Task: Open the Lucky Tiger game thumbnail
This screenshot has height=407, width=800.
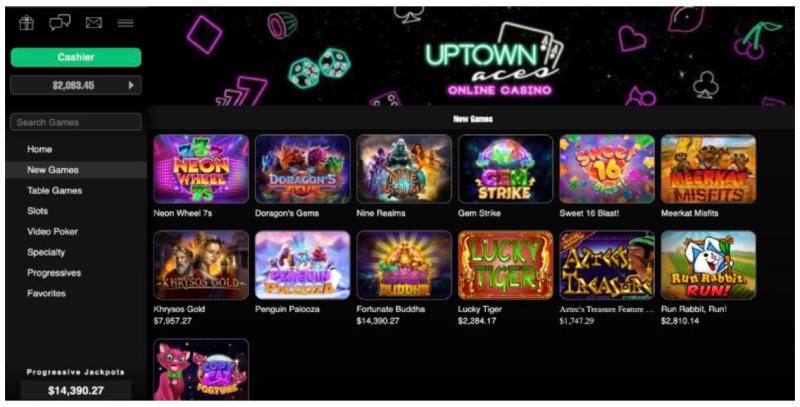Action: coord(506,265)
